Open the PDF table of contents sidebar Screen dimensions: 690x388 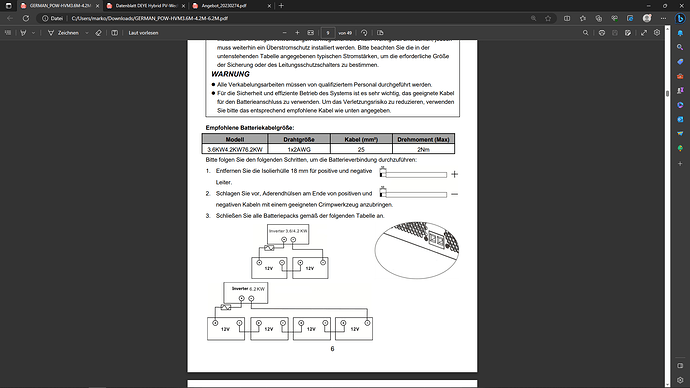tap(8, 33)
